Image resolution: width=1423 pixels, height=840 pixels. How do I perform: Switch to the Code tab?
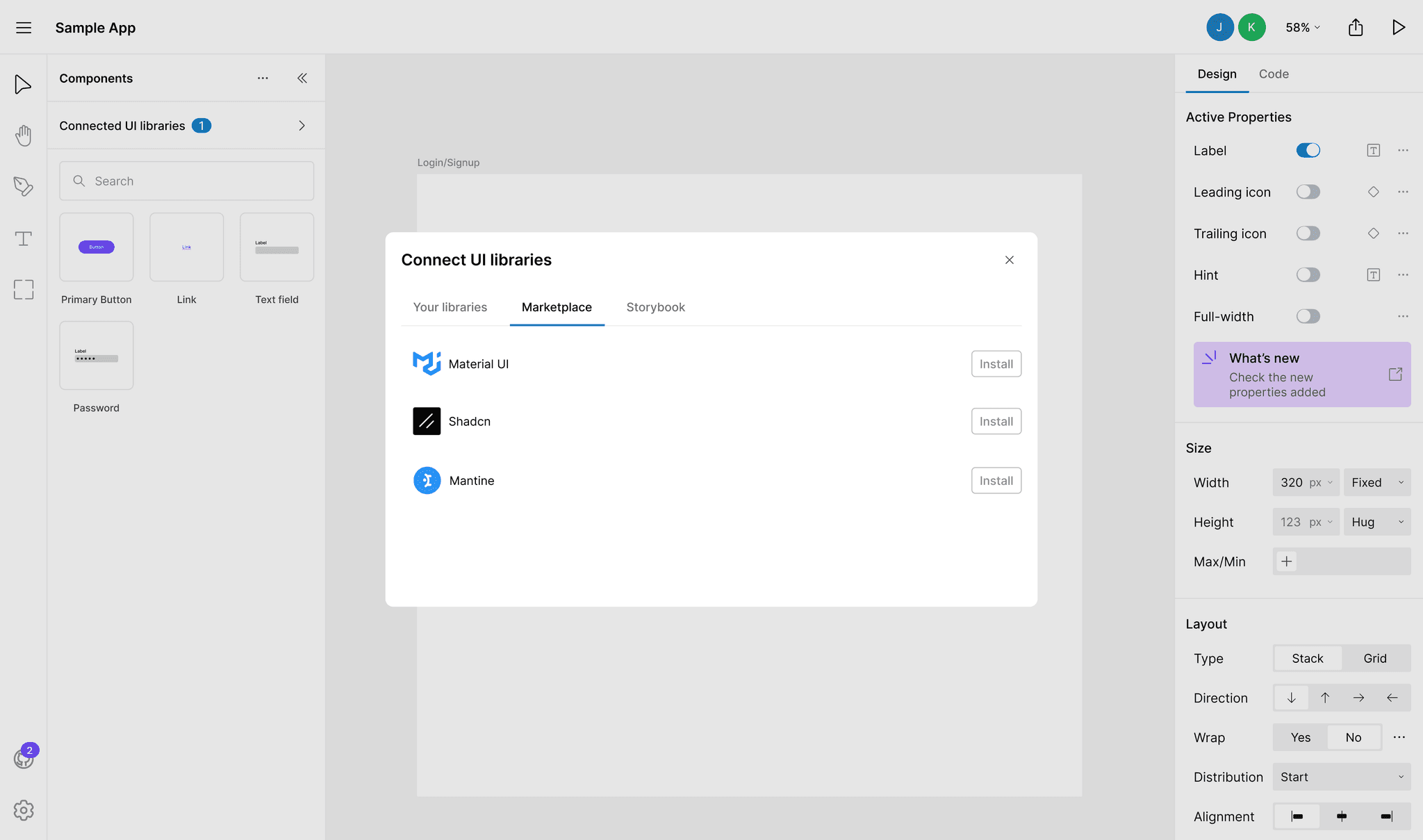pyautogui.click(x=1273, y=74)
